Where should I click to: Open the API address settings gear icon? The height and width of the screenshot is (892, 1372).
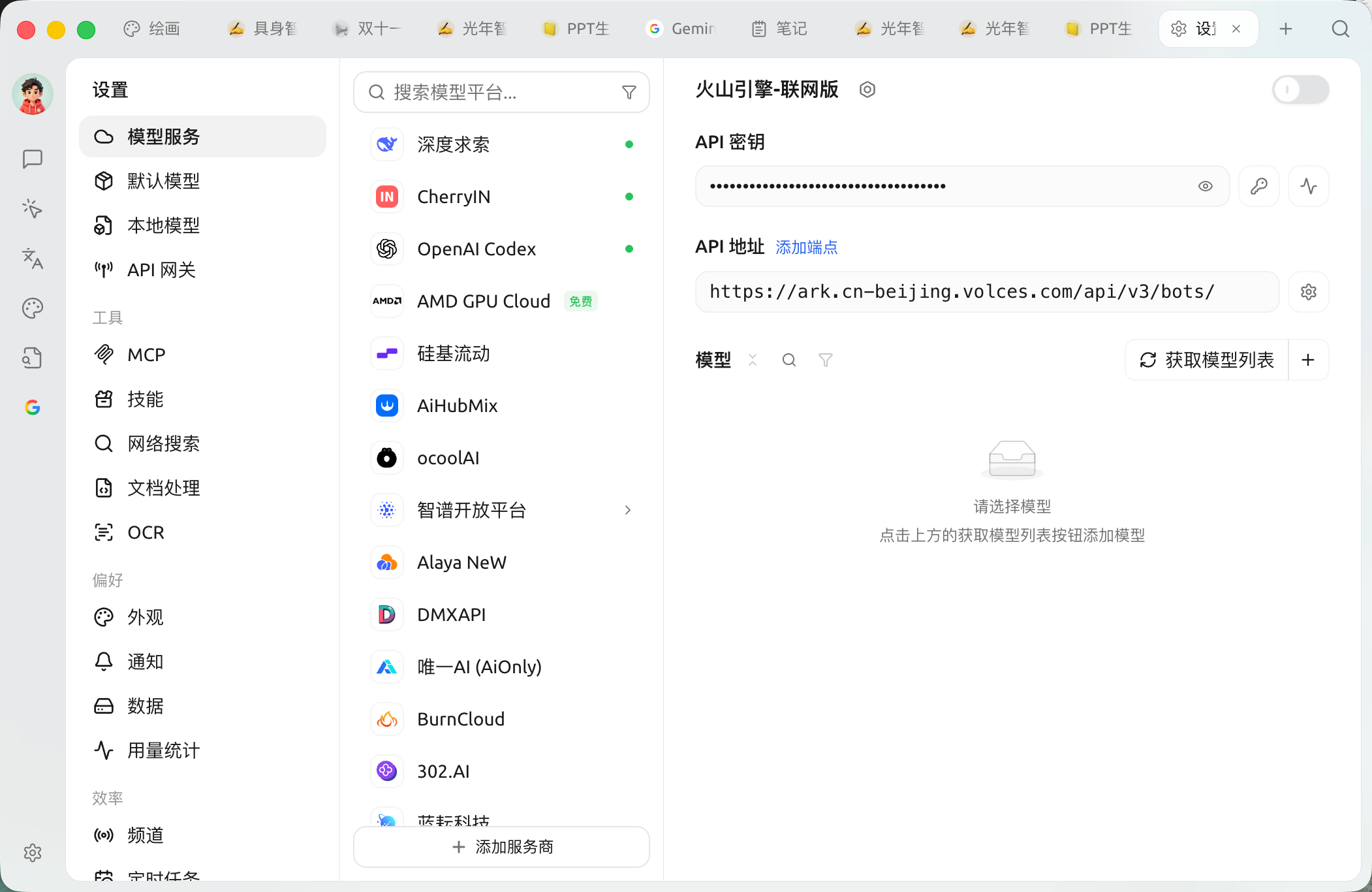tap(1309, 292)
